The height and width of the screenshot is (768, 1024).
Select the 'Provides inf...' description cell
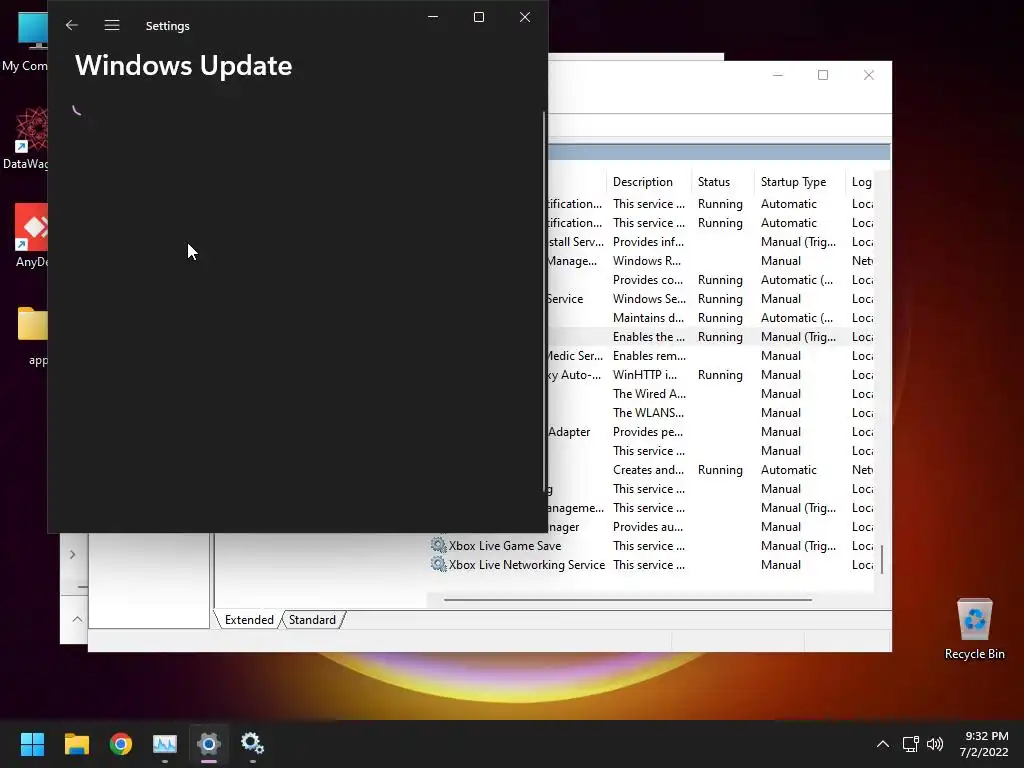648,242
